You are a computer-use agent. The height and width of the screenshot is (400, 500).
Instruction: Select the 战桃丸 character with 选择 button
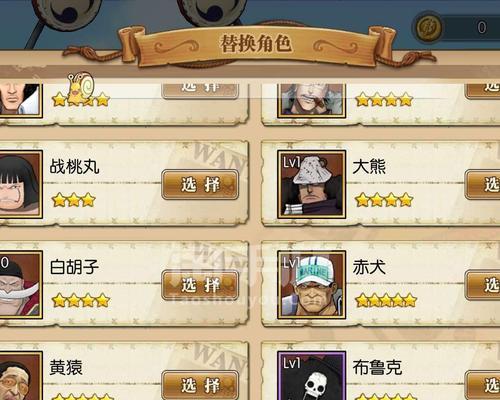coord(200,184)
